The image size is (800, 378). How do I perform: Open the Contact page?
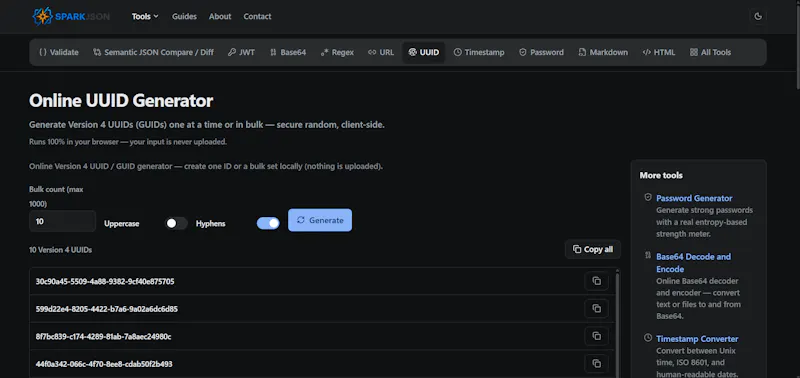[257, 16]
